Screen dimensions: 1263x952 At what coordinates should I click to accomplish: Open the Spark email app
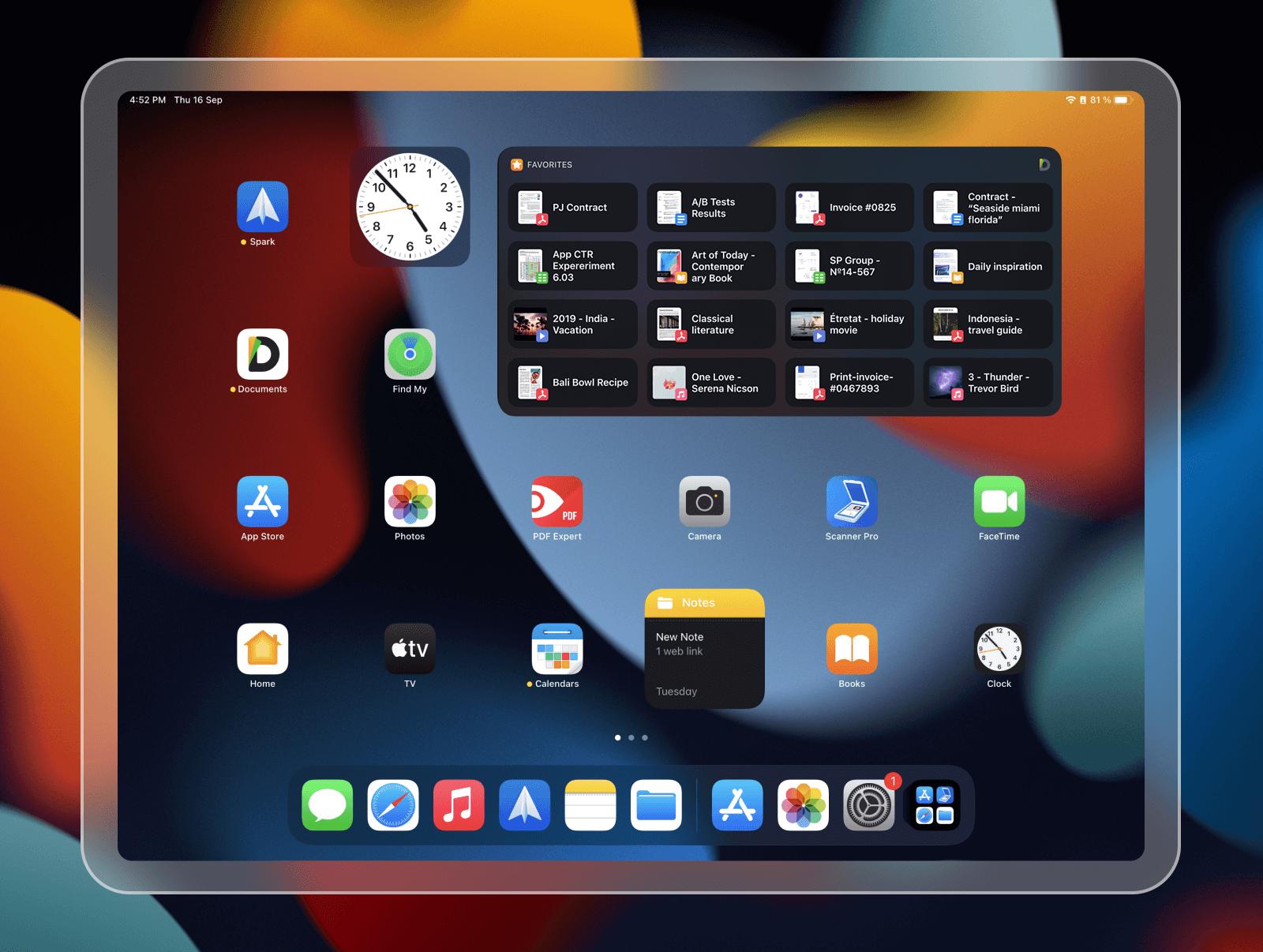262,208
